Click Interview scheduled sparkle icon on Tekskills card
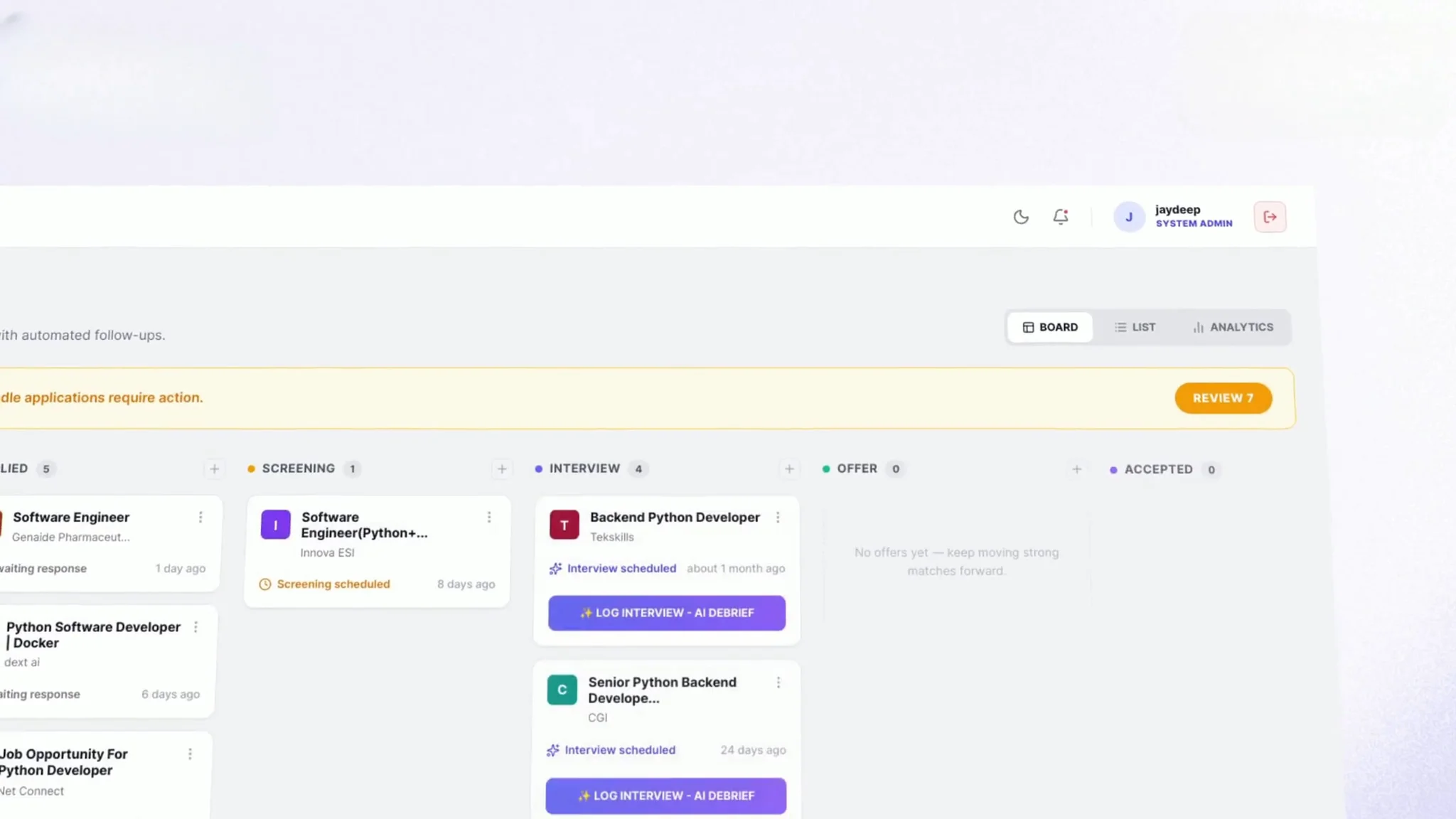 pyautogui.click(x=555, y=569)
